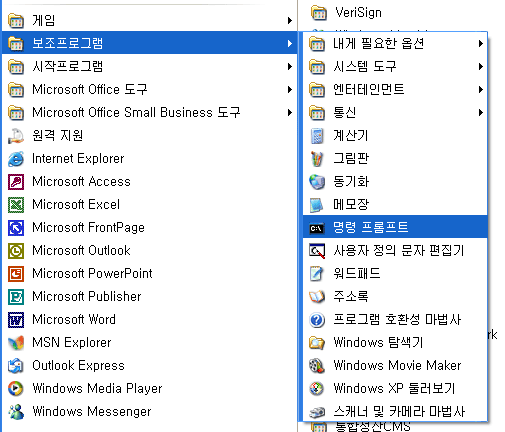Open Microsoft Office 도구 folder entry
The width and height of the screenshot is (505, 432).
pyautogui.click(x=149, y=90)
